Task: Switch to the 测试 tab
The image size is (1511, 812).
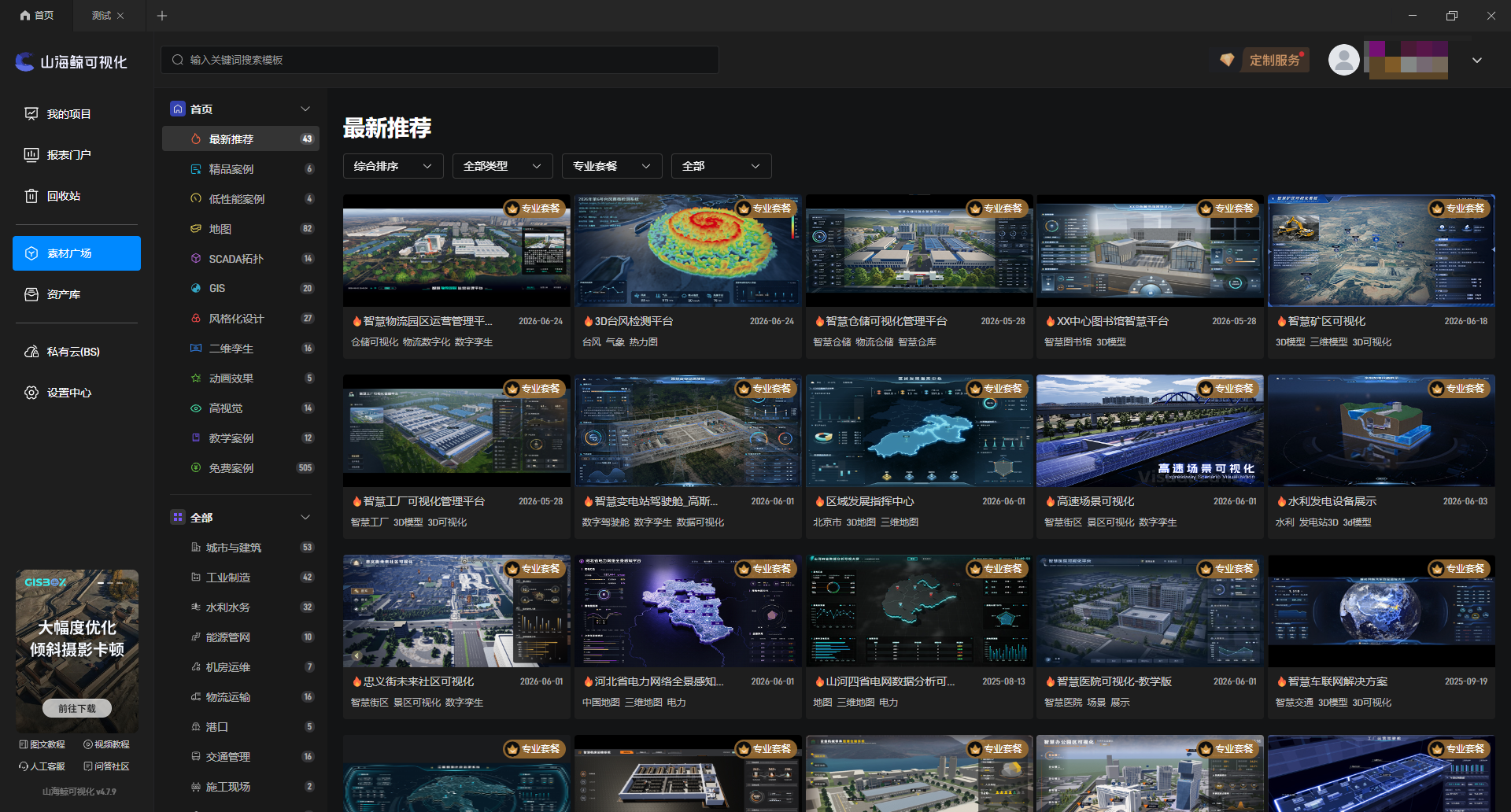Action: (102, 16)
